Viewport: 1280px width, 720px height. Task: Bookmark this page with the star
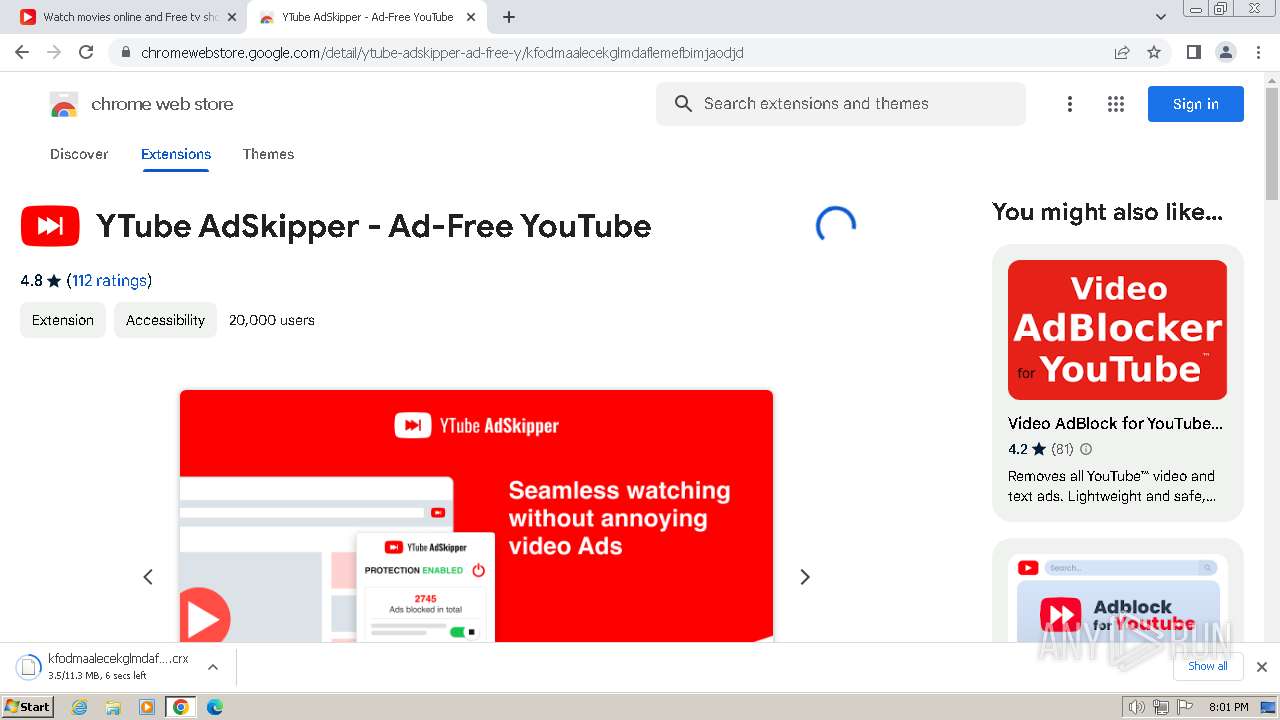point(1154,52)
